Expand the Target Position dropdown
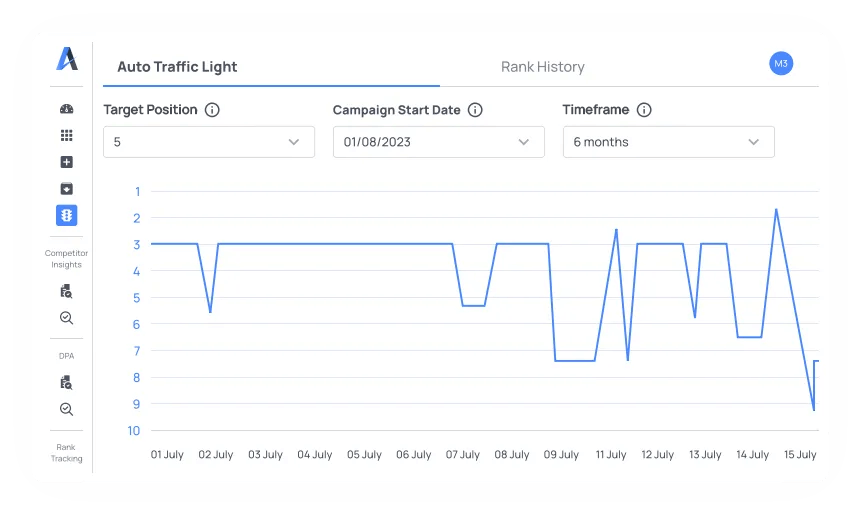Image resolution: width=861 pixels, height=515 pixels. point(209,142)
